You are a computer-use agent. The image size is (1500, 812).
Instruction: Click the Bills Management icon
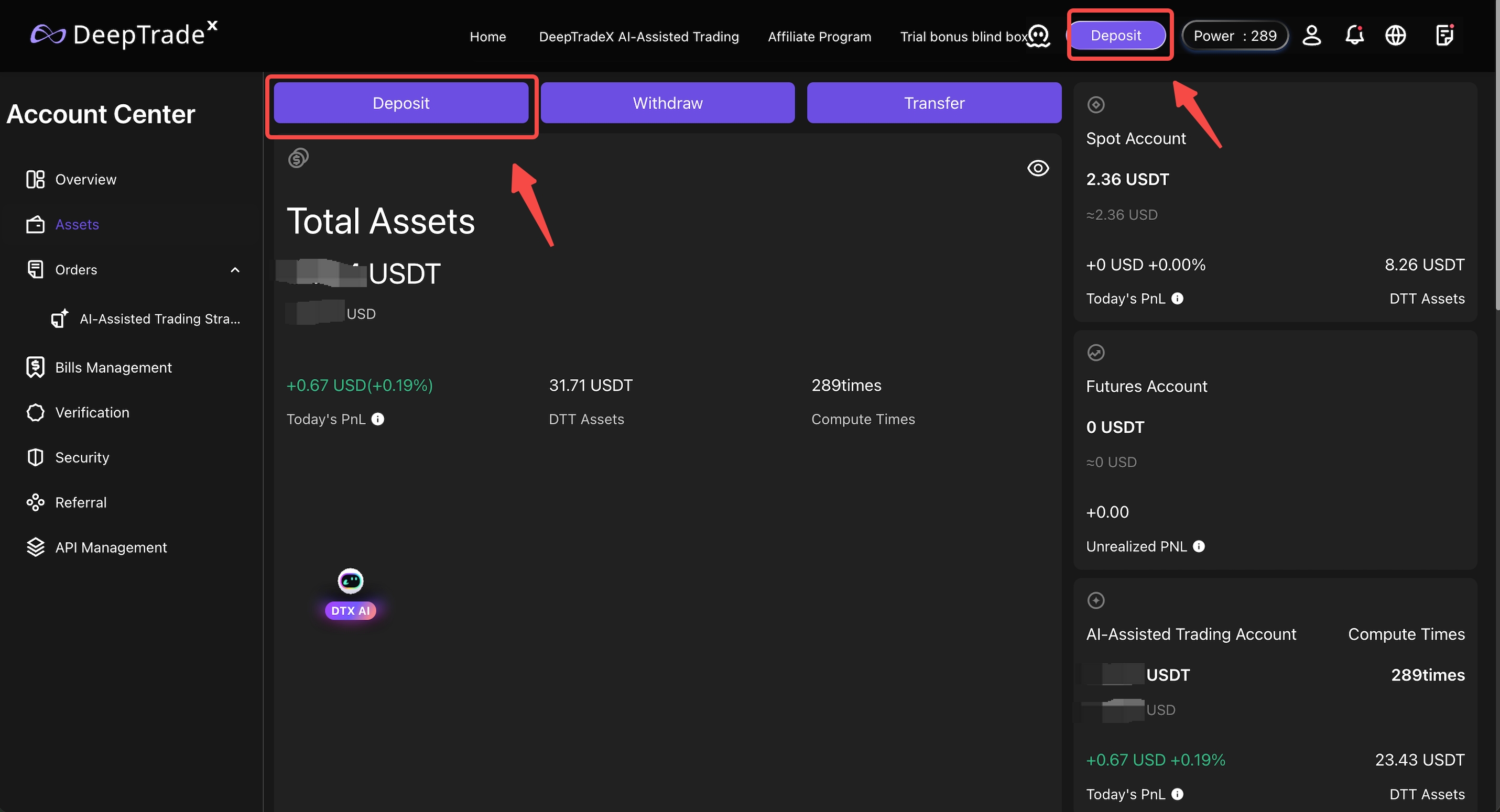[36, 367]
